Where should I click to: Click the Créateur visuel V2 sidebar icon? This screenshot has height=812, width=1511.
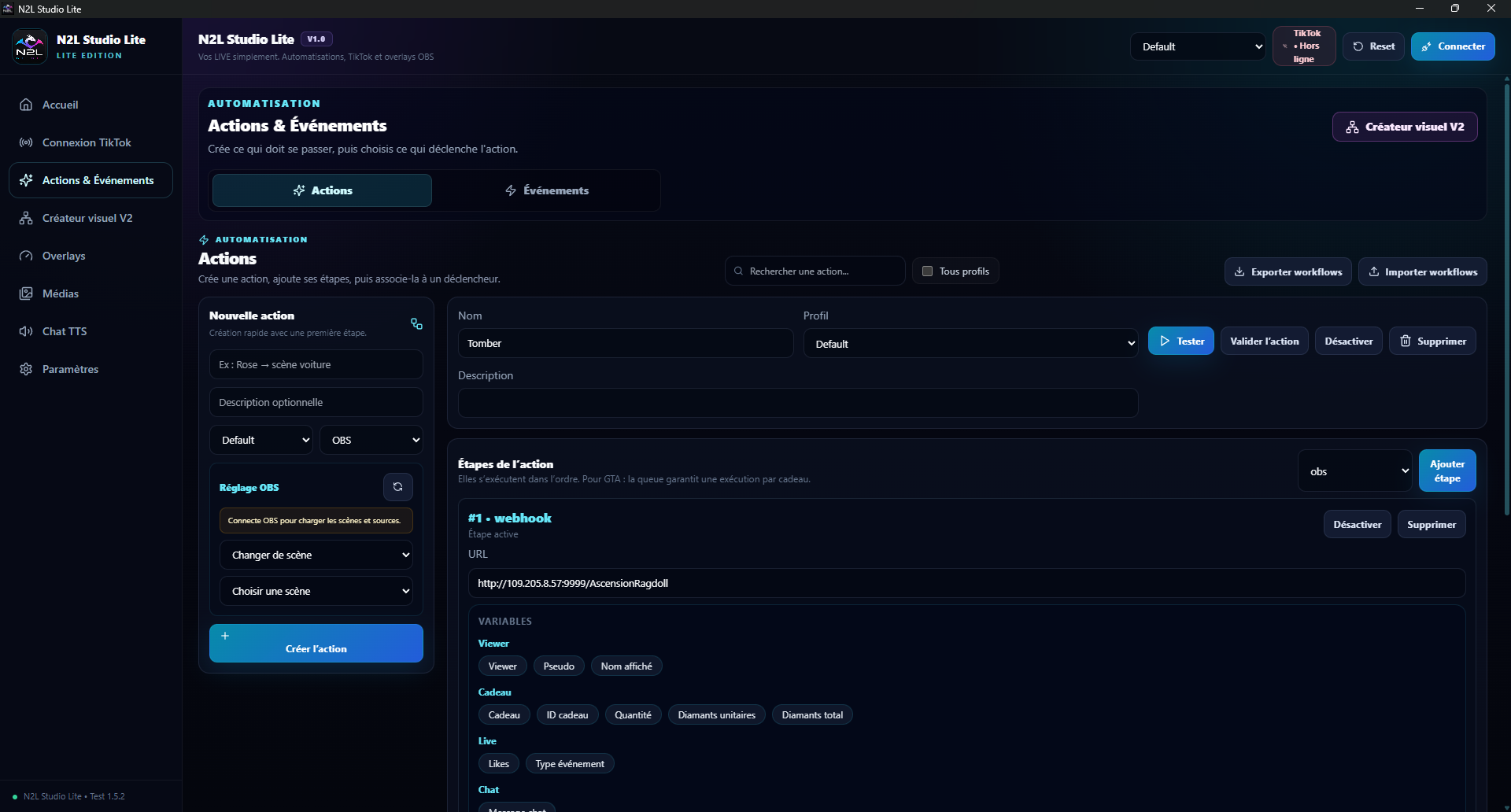pyautogui.click(x=26, y=218)
